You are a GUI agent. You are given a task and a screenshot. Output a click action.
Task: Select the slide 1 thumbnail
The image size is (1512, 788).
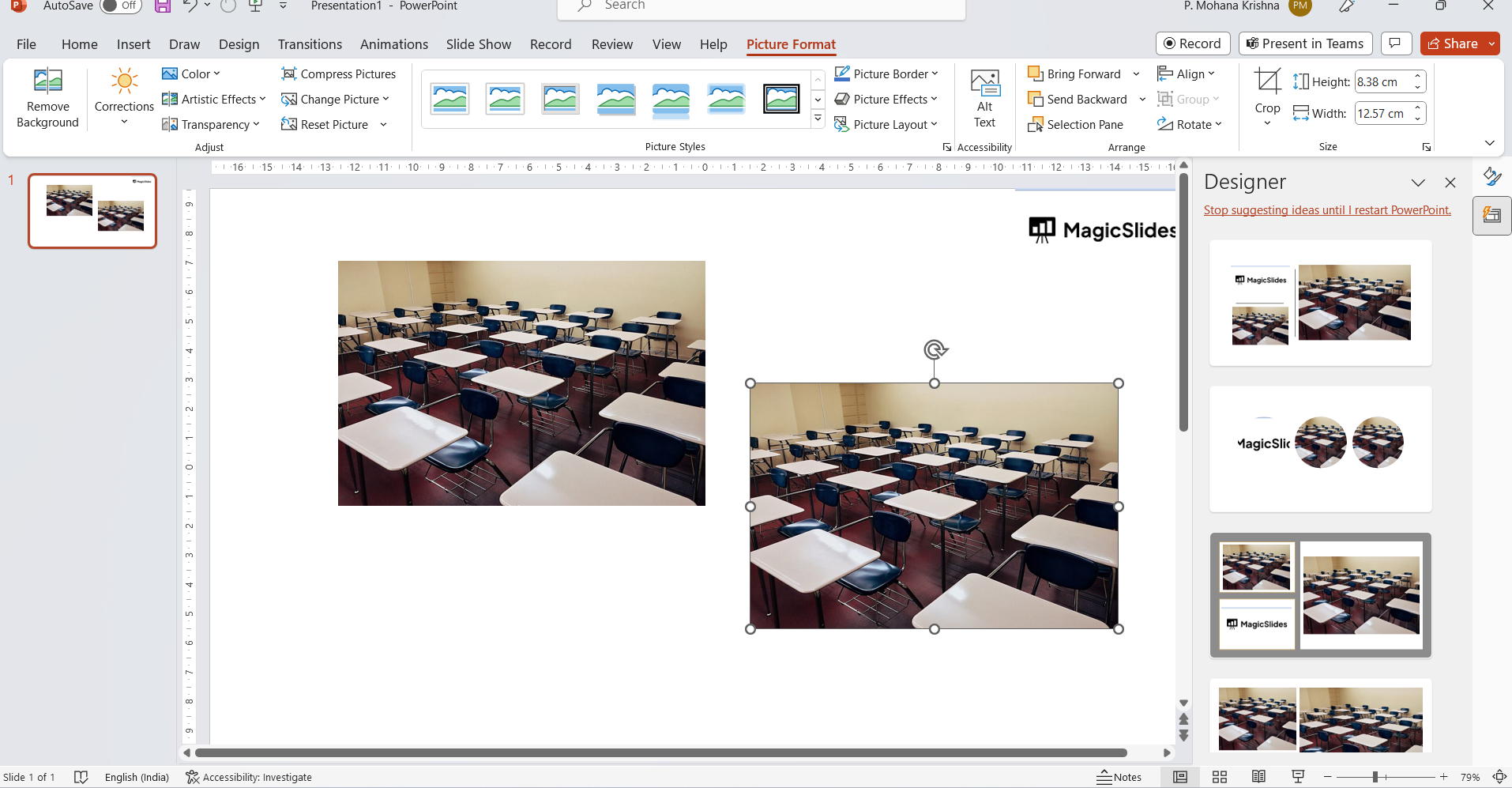[x=92, y=211]
